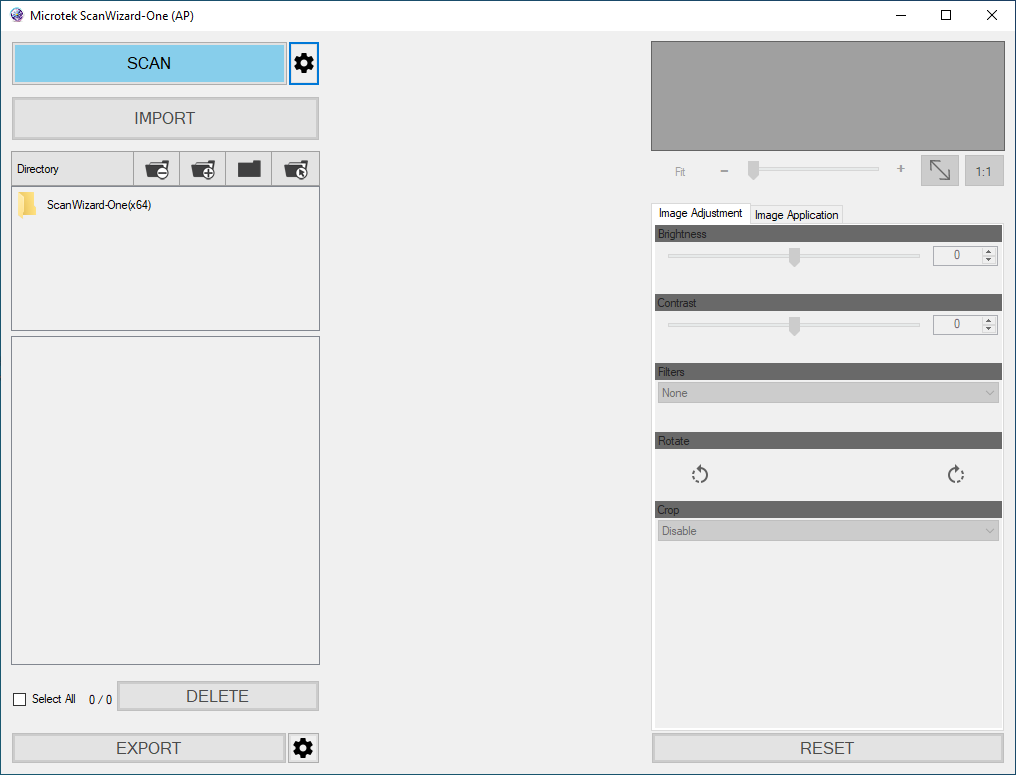Enable the Select All checkbox
This screenshot has height=775, width=1016.
[x=18, y=699]
